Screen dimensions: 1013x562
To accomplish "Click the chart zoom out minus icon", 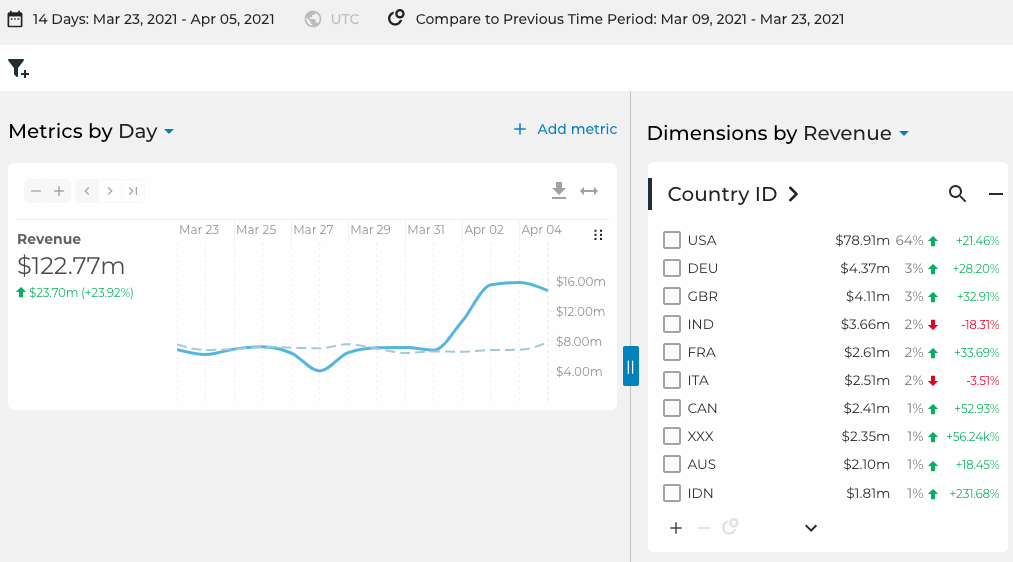I will (36, 191).
